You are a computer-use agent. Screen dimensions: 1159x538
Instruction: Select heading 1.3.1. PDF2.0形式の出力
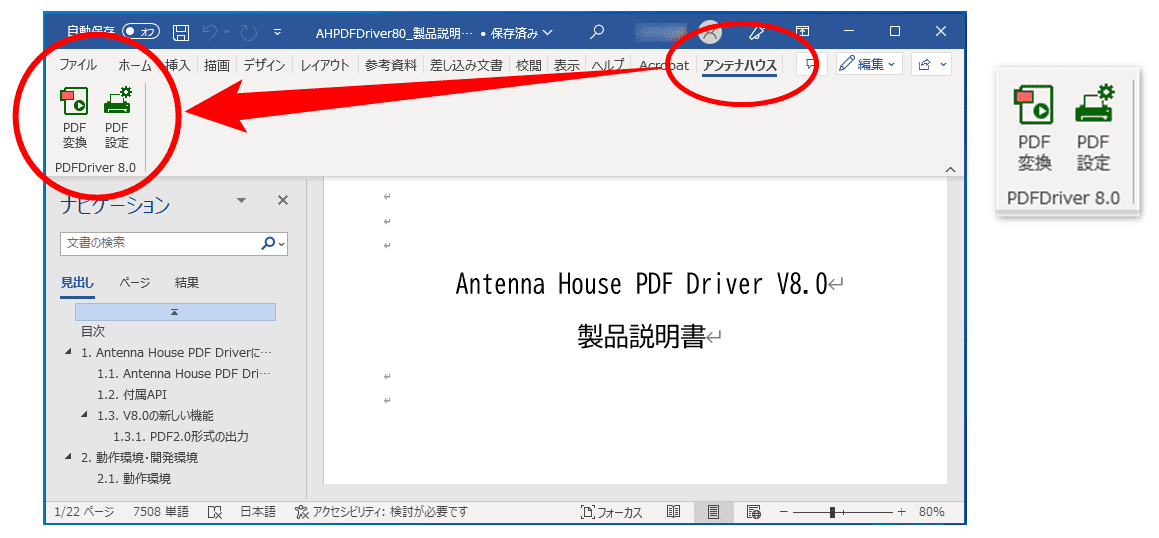(x=180, y=437)
